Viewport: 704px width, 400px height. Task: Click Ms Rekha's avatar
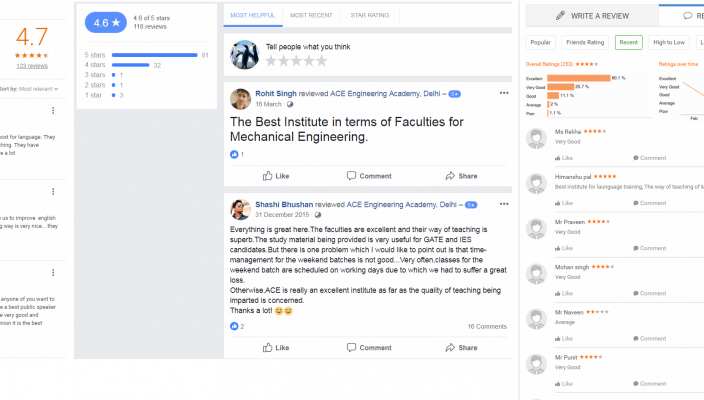[536, 138]
